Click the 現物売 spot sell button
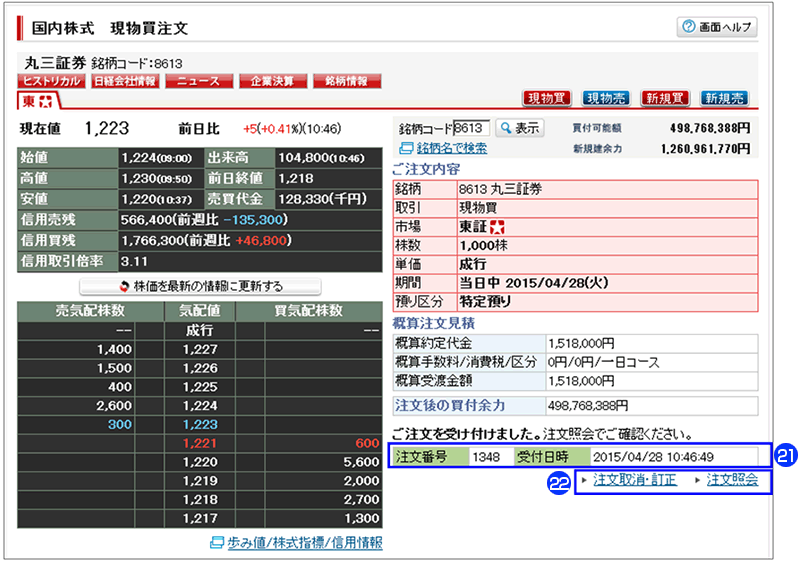Screen dimensions: 800x563 606,98
